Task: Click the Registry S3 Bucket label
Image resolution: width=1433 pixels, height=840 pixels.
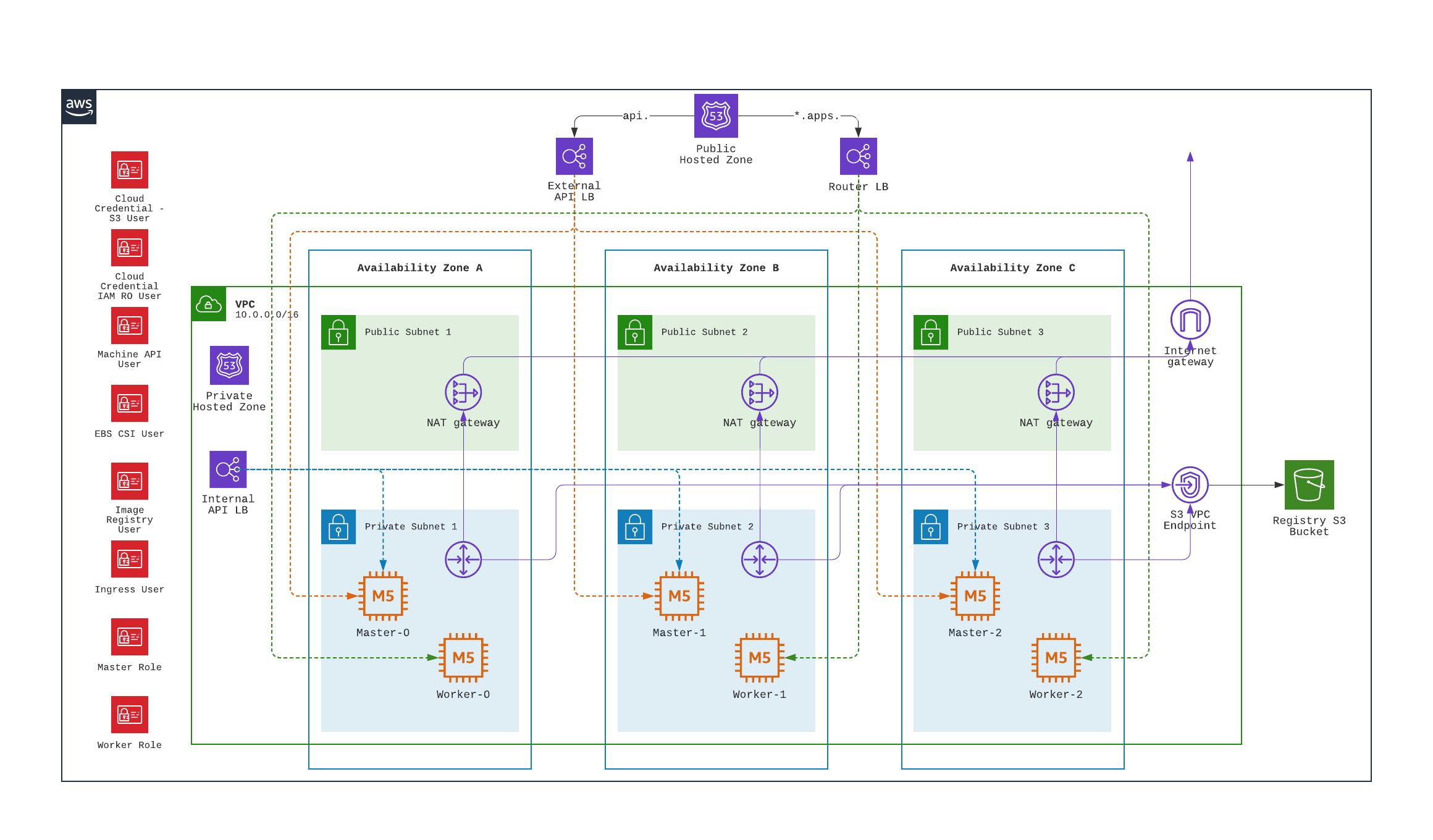Action: (x=1309, y=526)
